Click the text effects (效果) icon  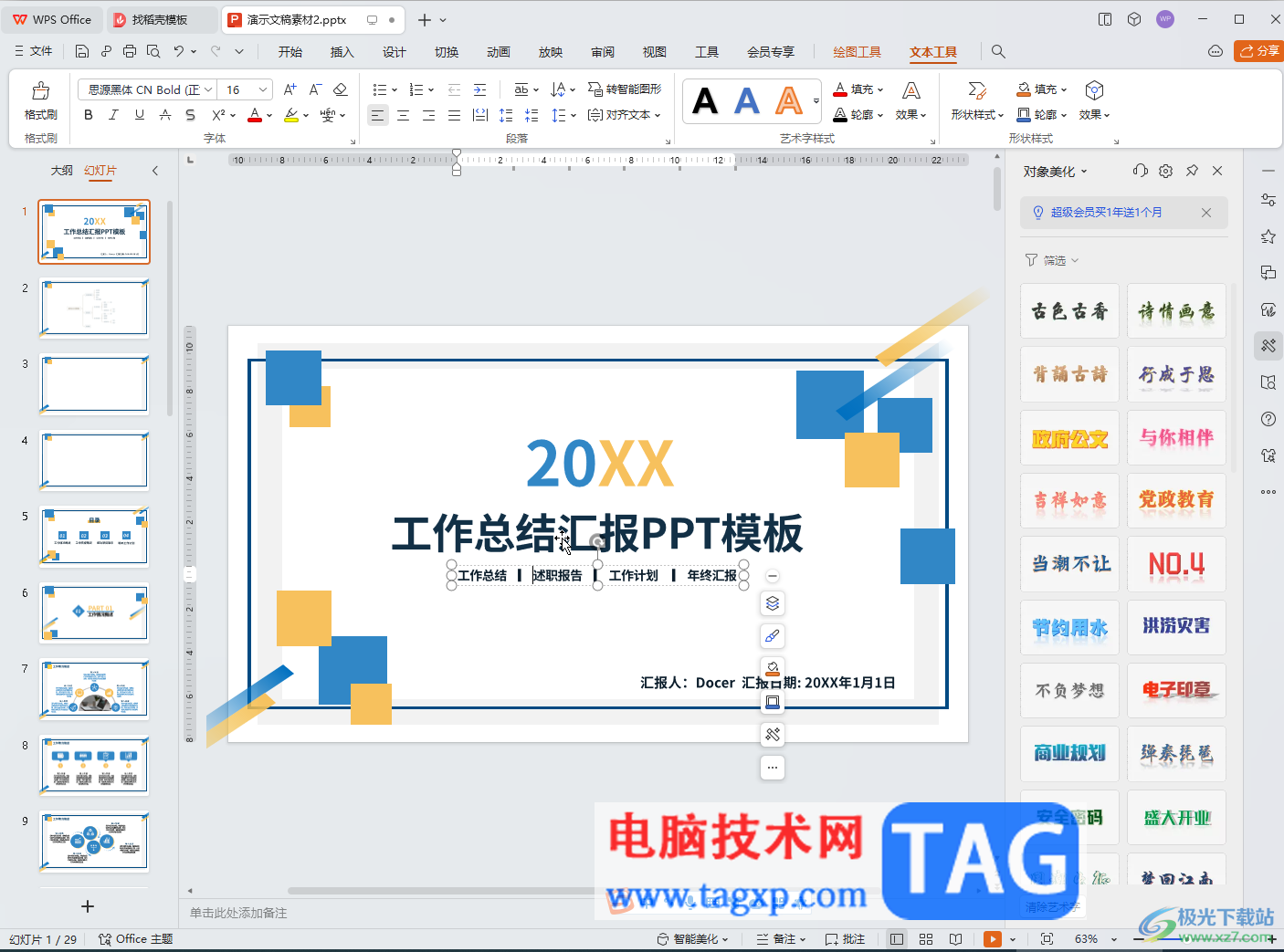(x=910, y=90)
